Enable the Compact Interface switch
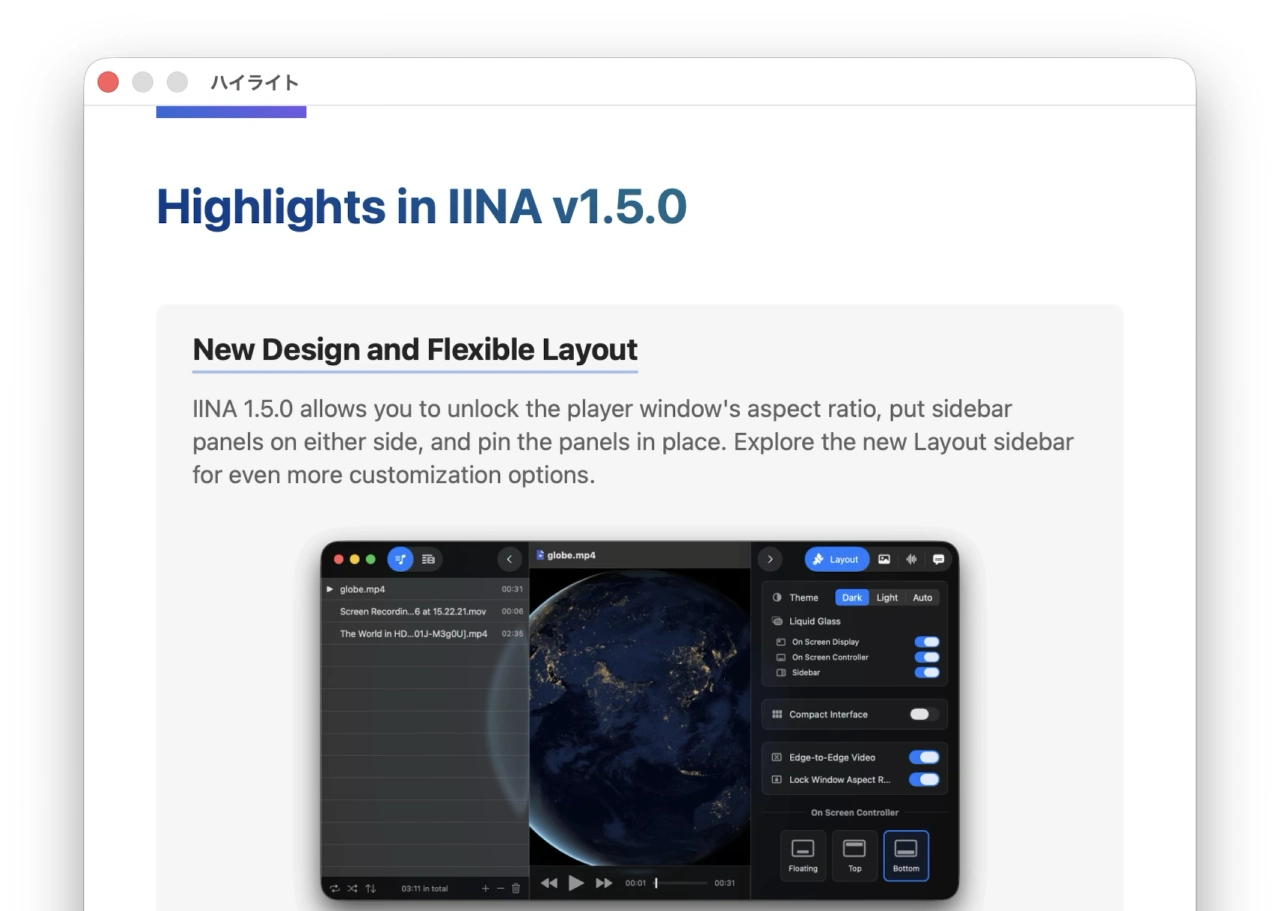This screenshot has width=1280, height=911. pyautogui.click(x=924, y=714)
